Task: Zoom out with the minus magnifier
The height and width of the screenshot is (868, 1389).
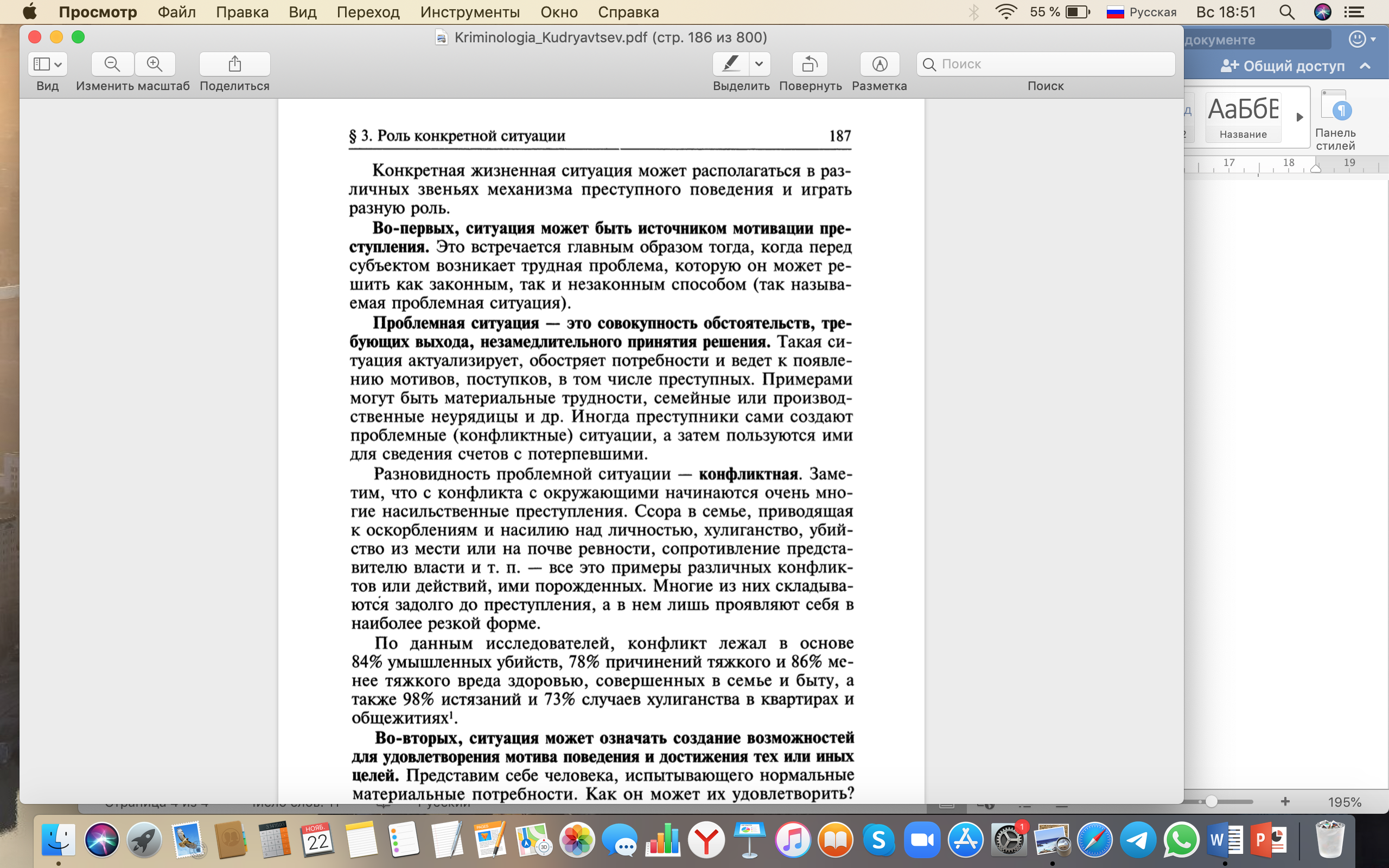Action: coord(112,63)
